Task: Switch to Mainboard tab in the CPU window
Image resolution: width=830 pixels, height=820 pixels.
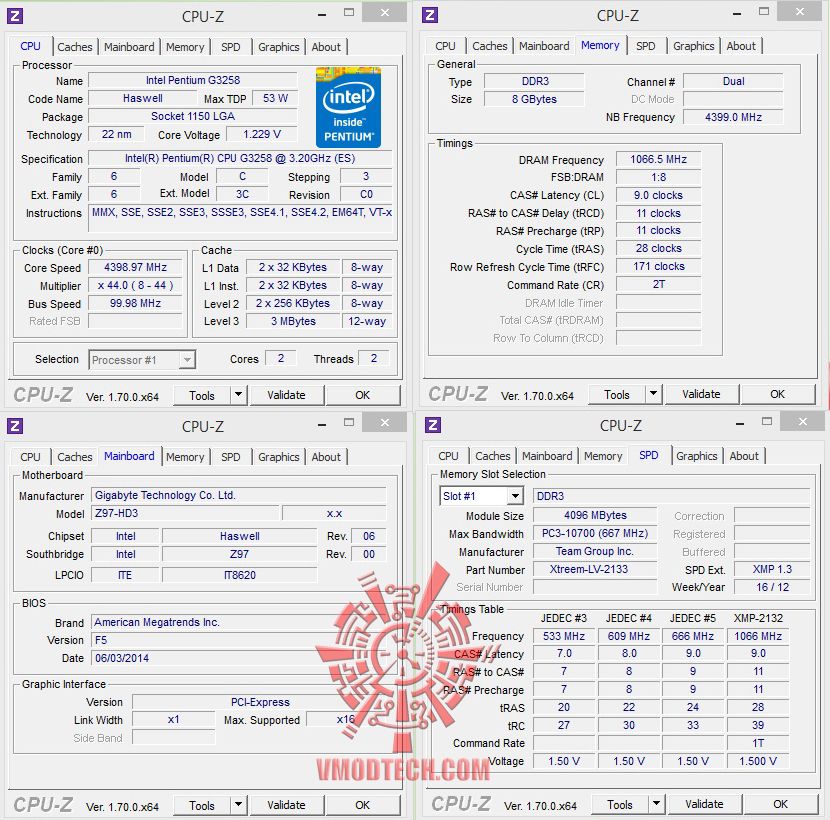Action: point(129,47)
